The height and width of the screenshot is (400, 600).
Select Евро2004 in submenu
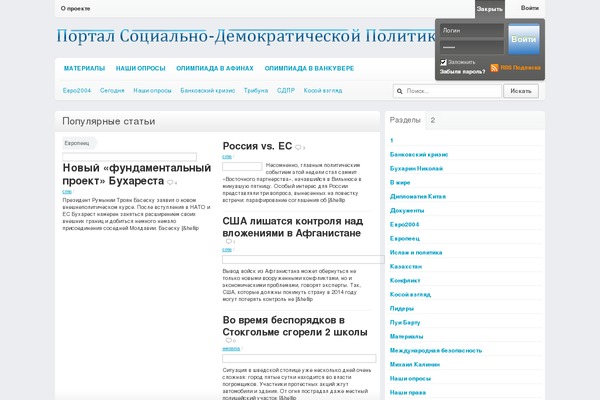tap(77, 91)
